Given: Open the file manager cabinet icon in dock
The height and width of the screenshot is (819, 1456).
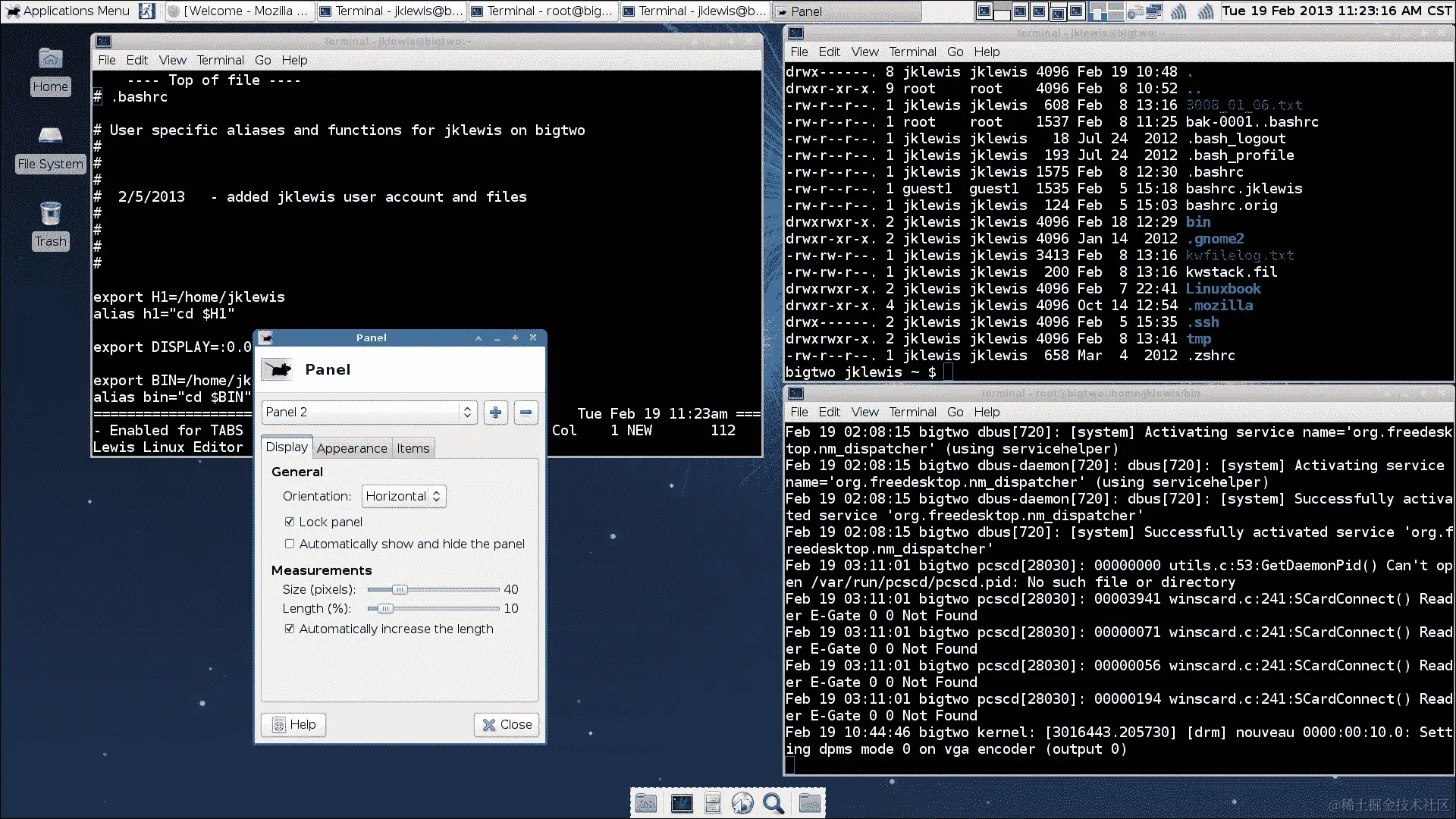Looking at the screenshot, I should point(712,803).
